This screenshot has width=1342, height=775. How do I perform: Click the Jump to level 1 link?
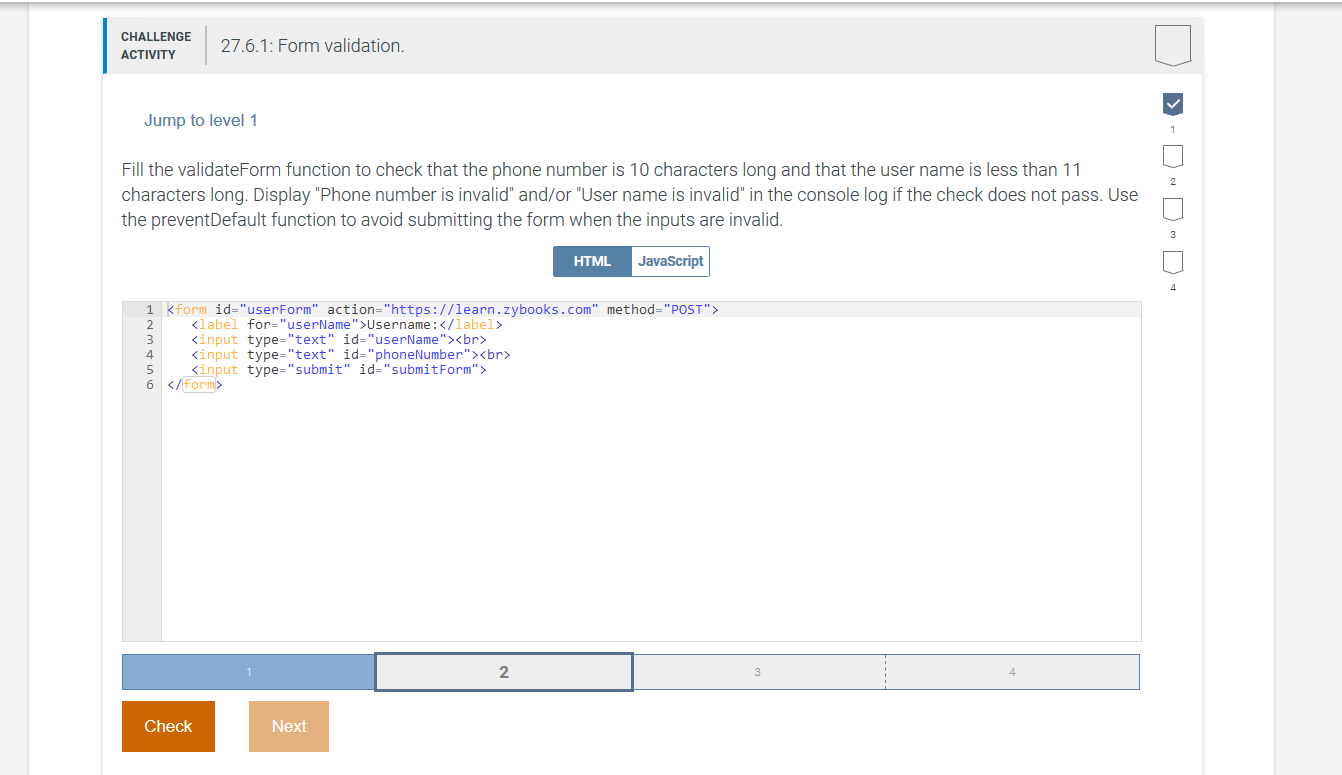201,120
